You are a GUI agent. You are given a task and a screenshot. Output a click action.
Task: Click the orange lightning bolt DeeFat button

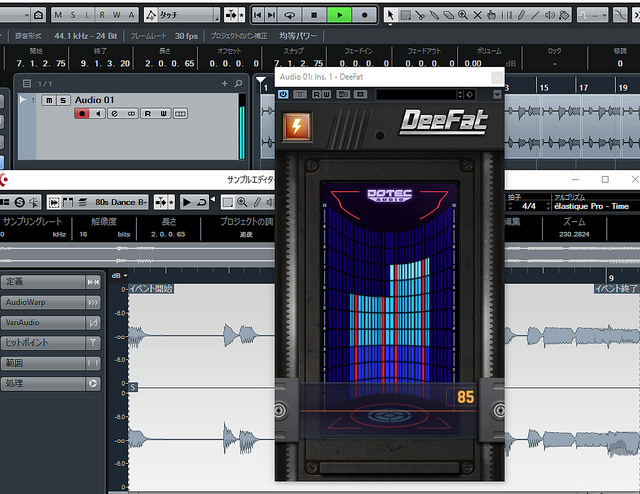pyautogui.click(x=297, y=127)
